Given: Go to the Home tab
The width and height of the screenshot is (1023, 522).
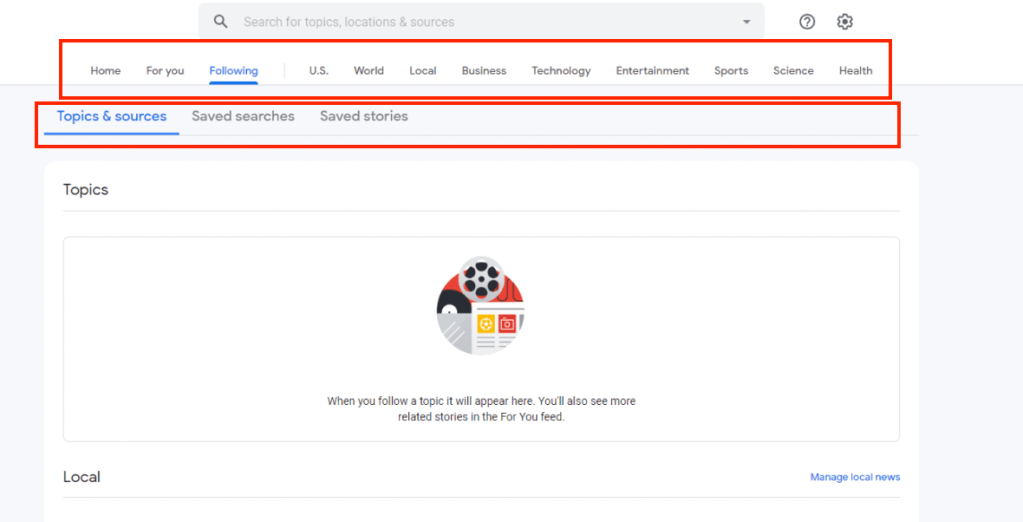Looking at the screenshot, I should [105, 71].
